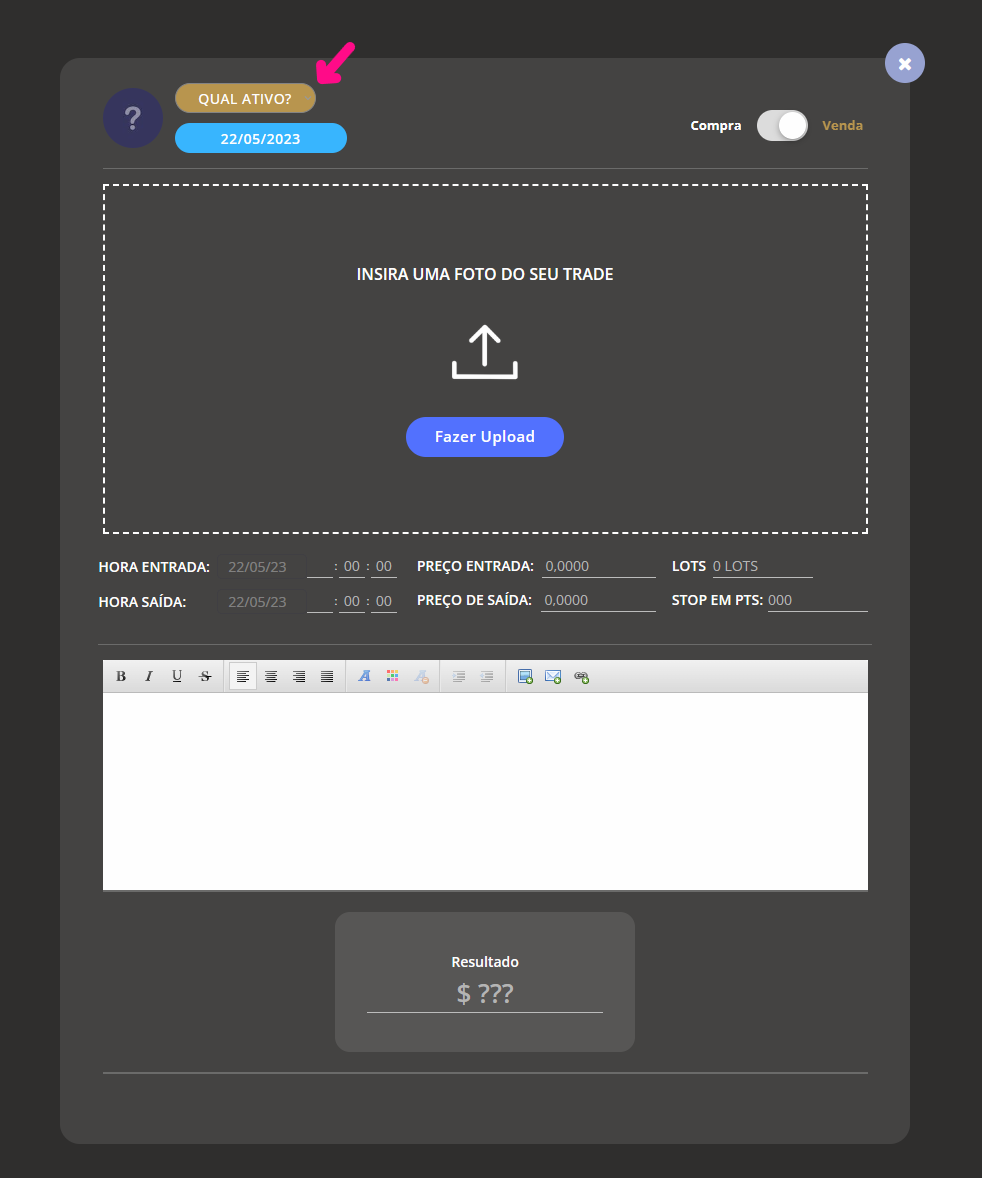982x1178 pixels.
Task: Open the font color picker grid
Action: 393,676
